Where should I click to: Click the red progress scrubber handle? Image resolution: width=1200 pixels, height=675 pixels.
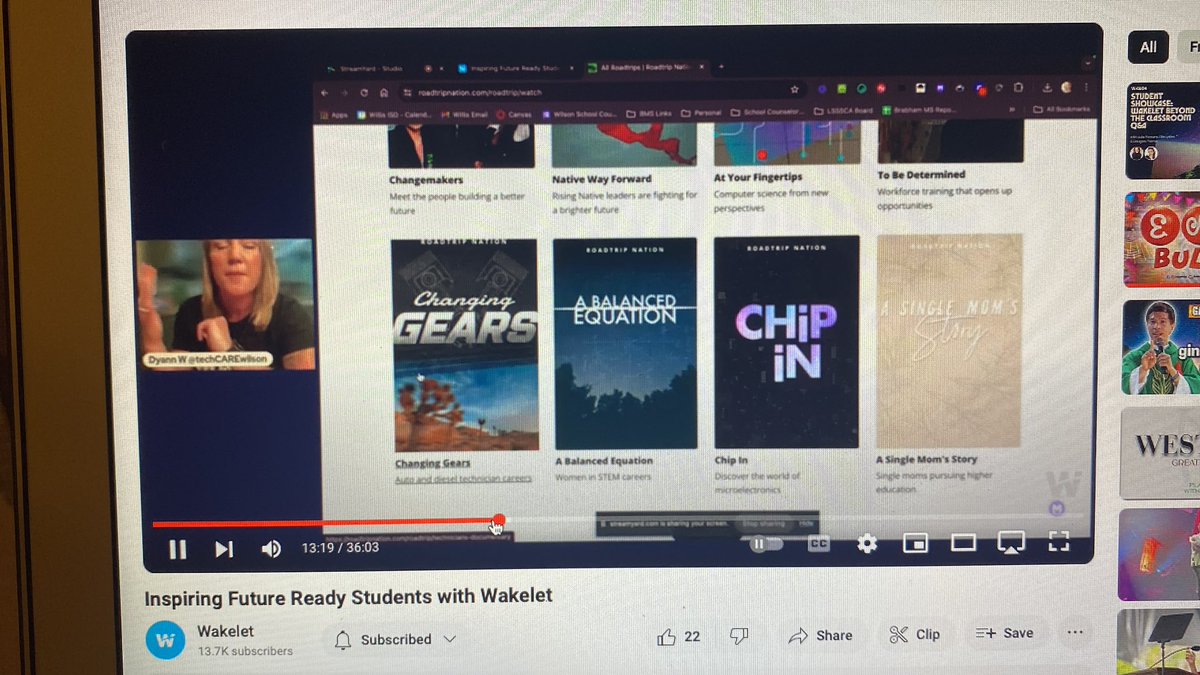pos(499,521)
